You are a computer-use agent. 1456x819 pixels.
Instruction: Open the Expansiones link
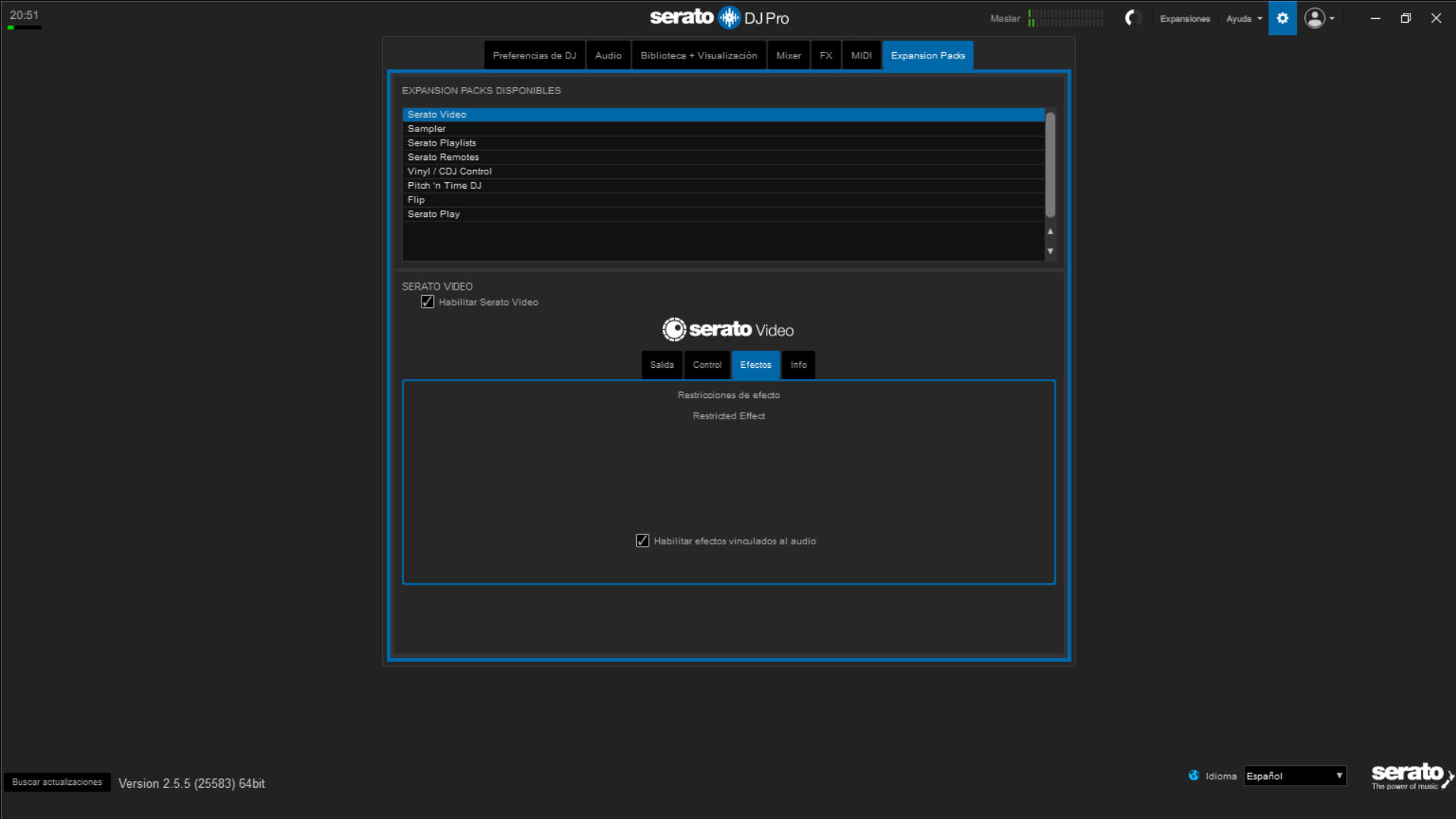1185,19
